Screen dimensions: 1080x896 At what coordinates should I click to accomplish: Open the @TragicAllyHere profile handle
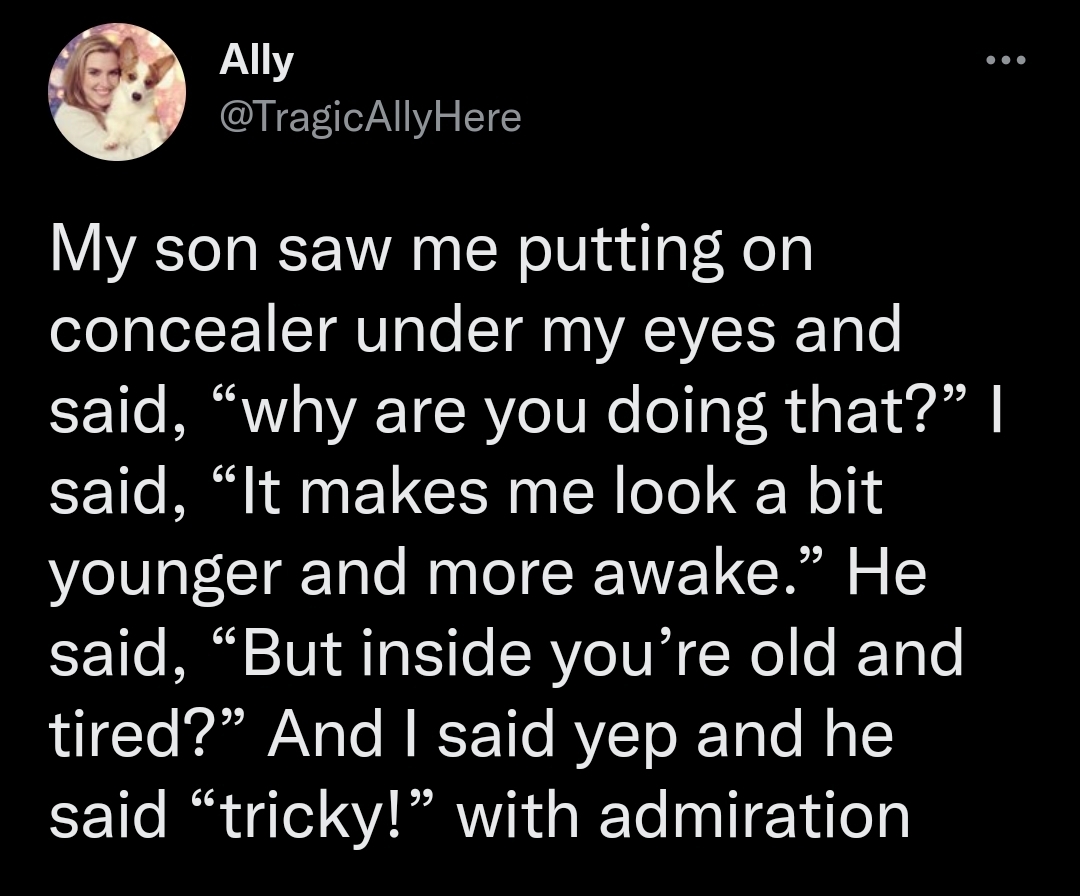coord(370,118)
